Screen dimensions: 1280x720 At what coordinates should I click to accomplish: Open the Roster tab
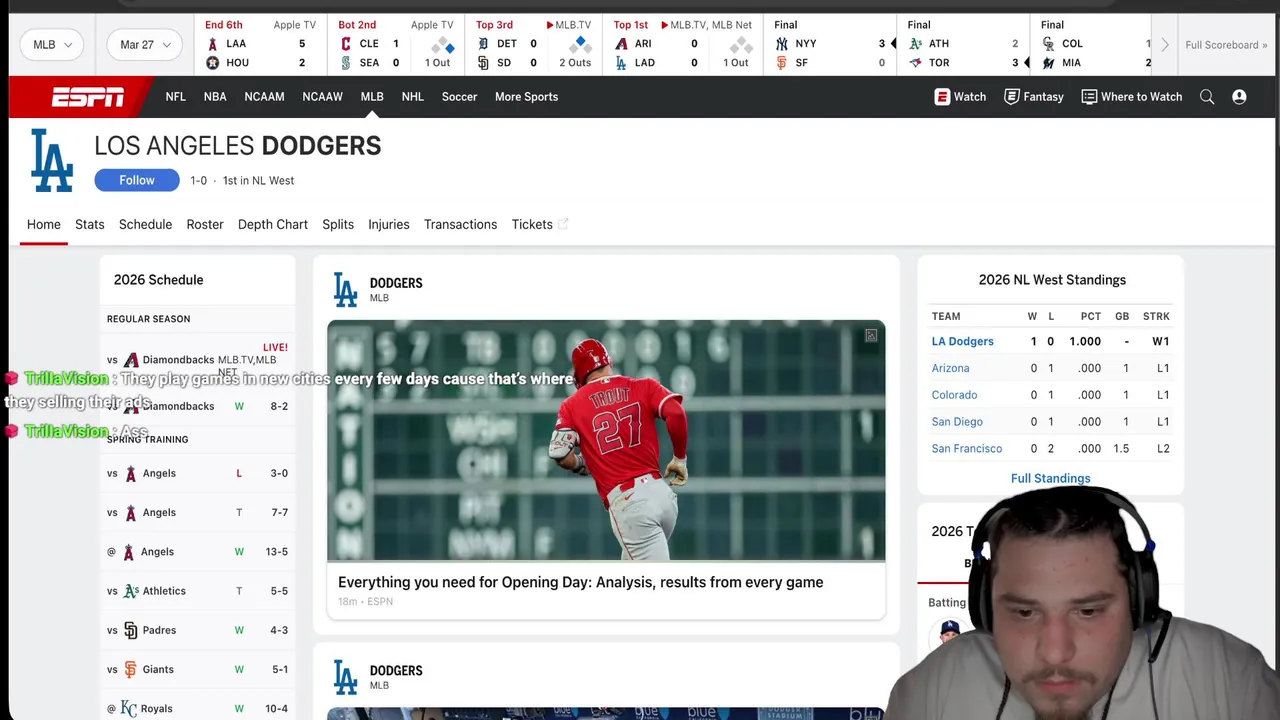click(x=205, y=224)
